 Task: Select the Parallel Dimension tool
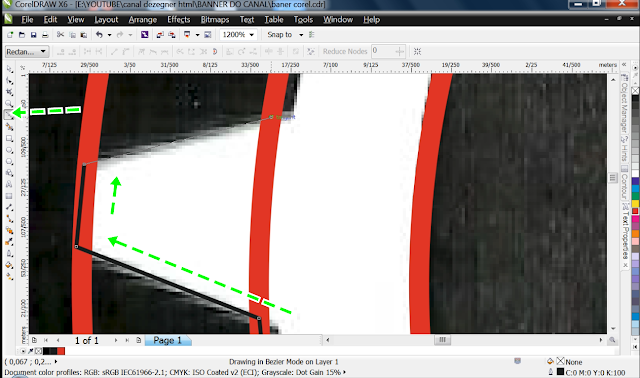[9, 207]
